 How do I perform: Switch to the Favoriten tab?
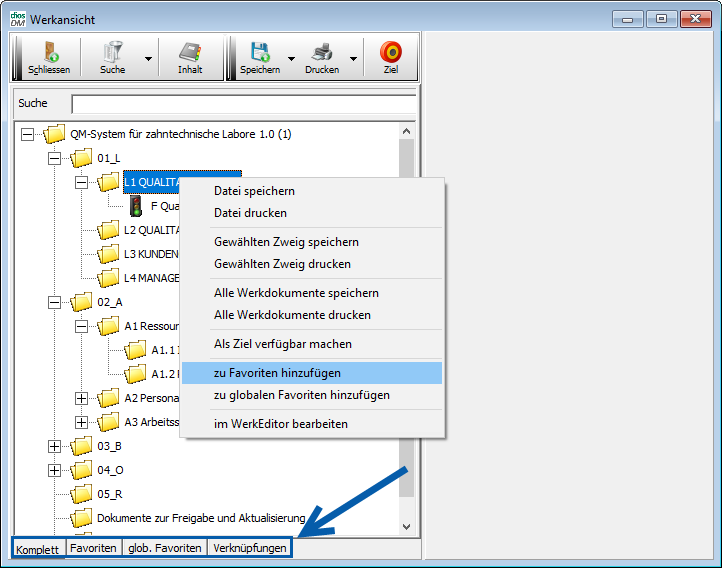click(92, 548)
